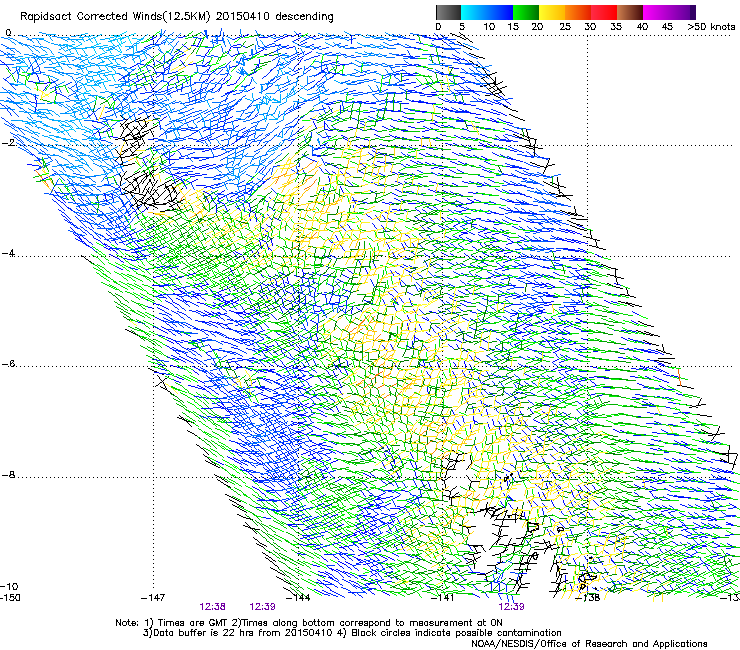
Task: Click the -4 latitude axis label
Action: (x=8, y=253)
